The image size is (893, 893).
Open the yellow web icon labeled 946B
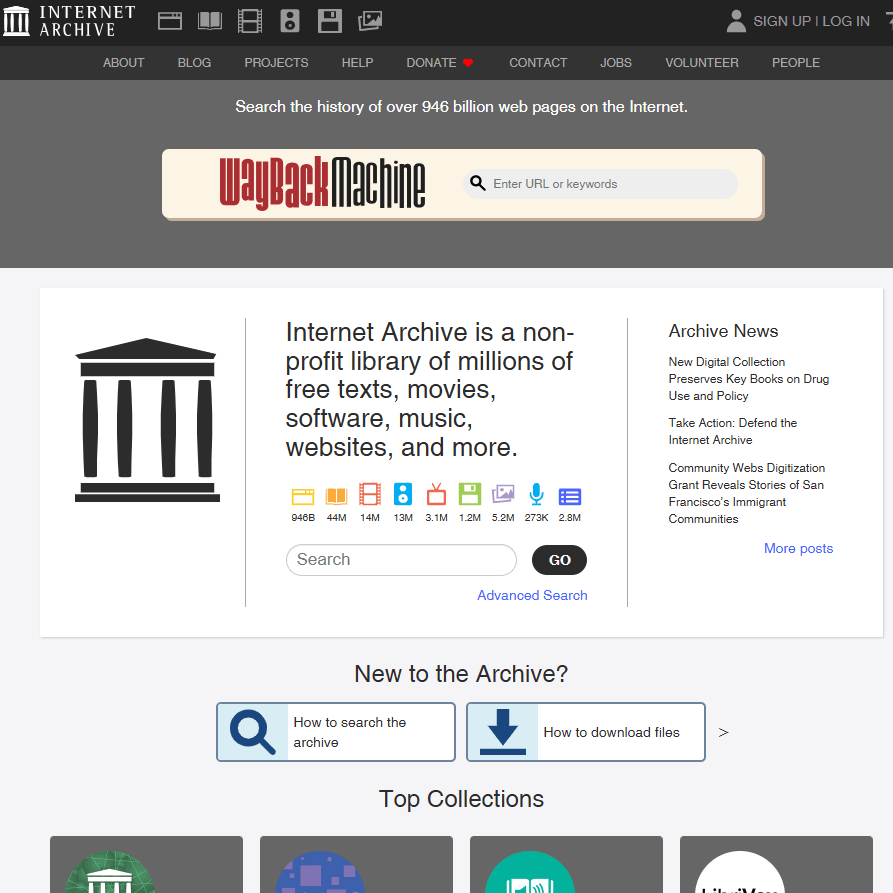tap(303, 497)
